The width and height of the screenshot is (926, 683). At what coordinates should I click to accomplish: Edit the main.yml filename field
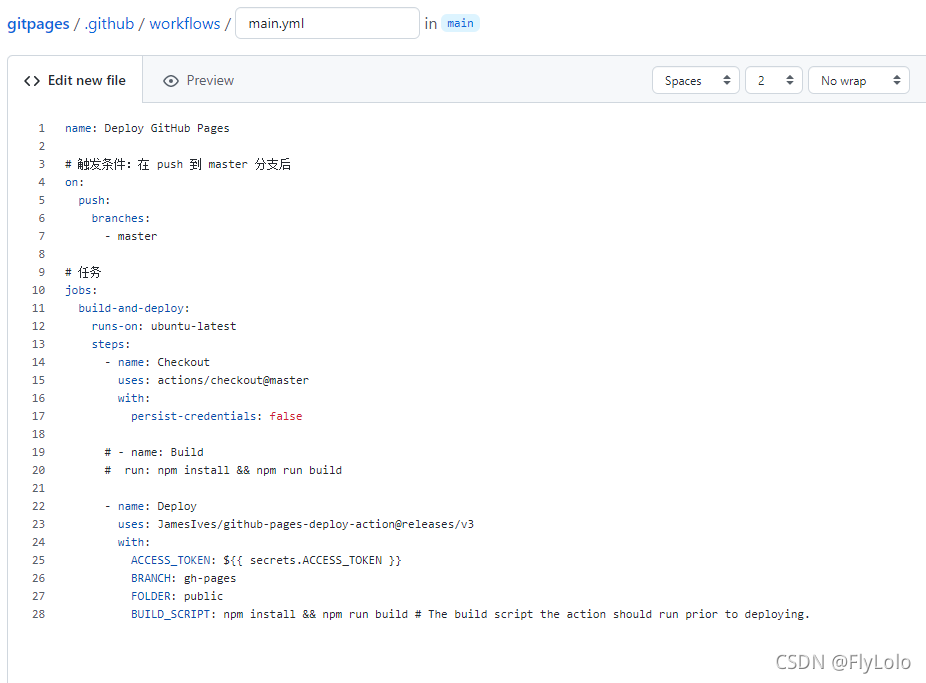(x=327, y=23)
